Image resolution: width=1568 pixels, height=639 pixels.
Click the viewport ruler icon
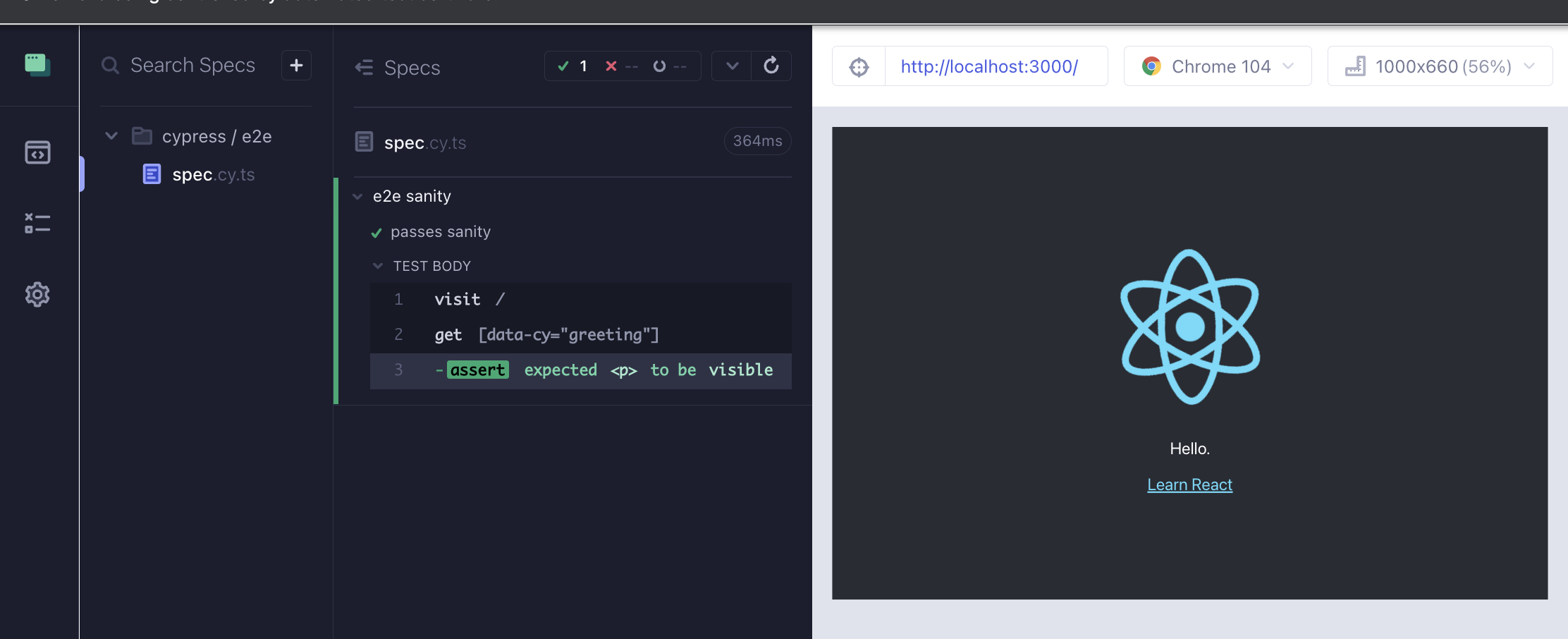coord(1355,66)
